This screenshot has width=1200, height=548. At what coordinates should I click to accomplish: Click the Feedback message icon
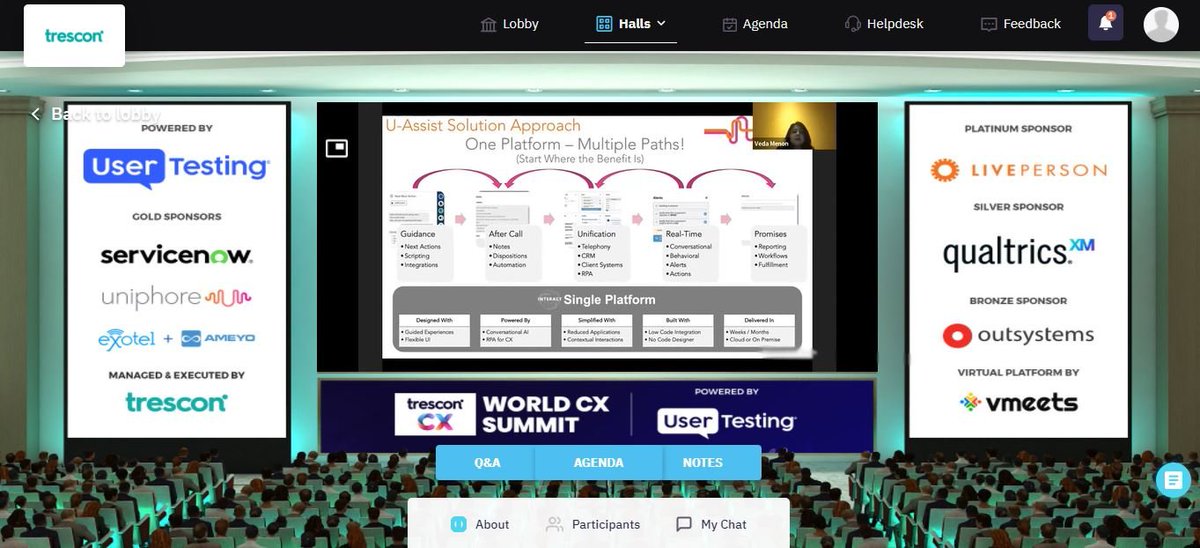989,24
